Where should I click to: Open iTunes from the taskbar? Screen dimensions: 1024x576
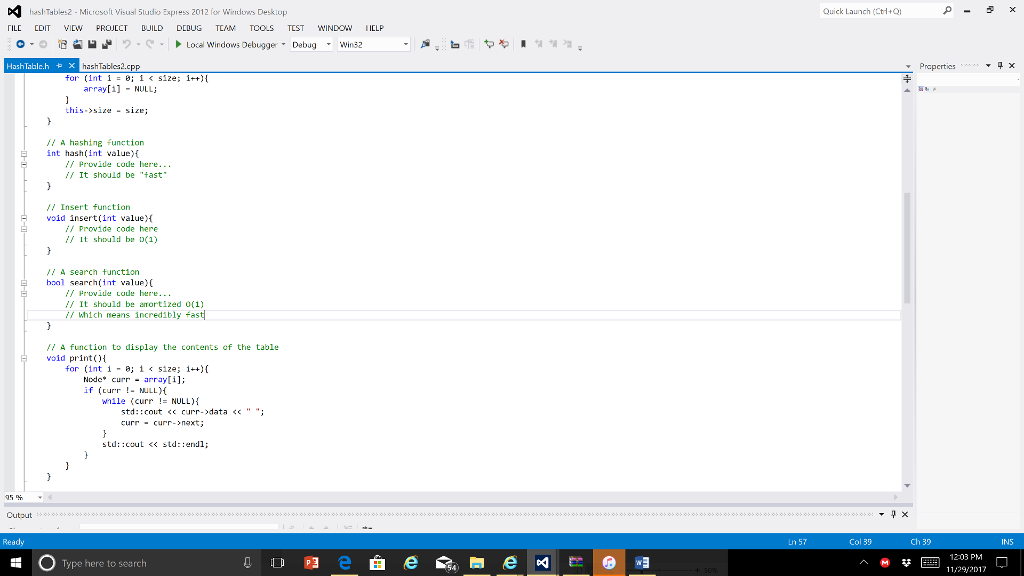[609, 563]
